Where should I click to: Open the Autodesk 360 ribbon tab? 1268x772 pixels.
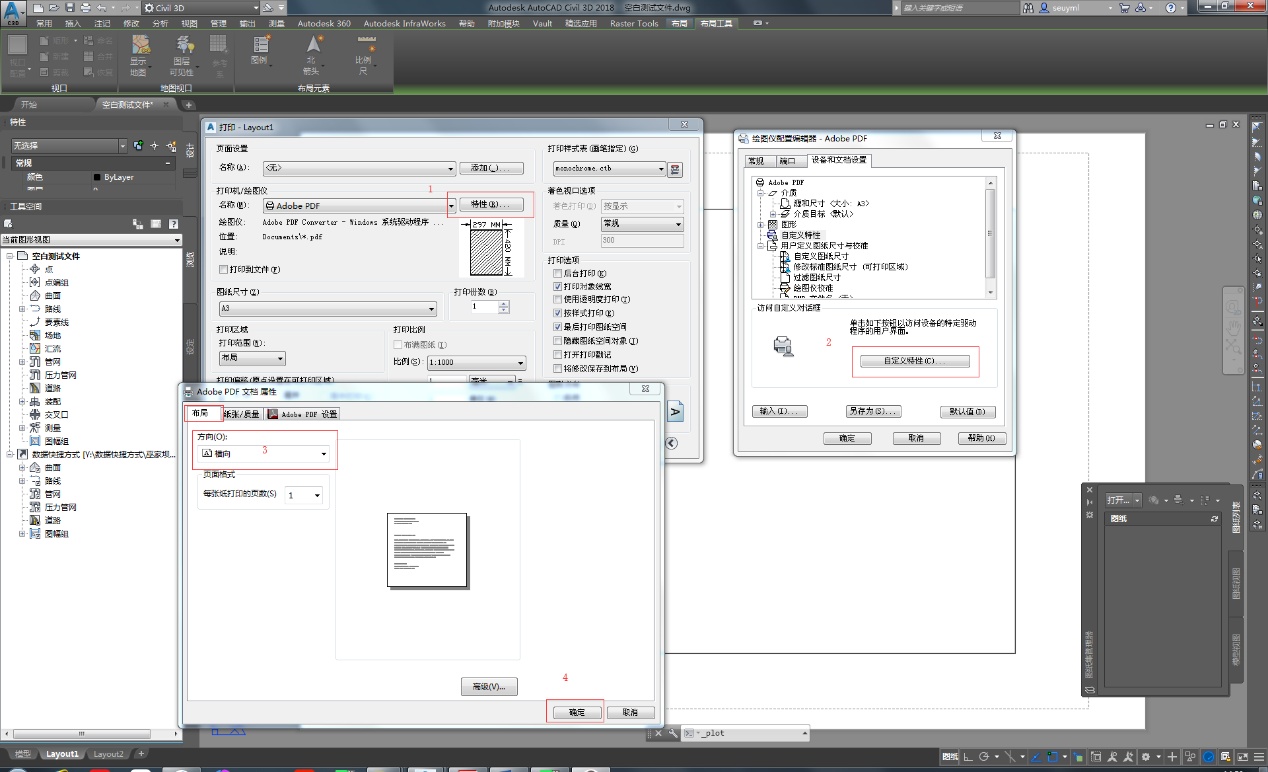click(x=323, y=23)
